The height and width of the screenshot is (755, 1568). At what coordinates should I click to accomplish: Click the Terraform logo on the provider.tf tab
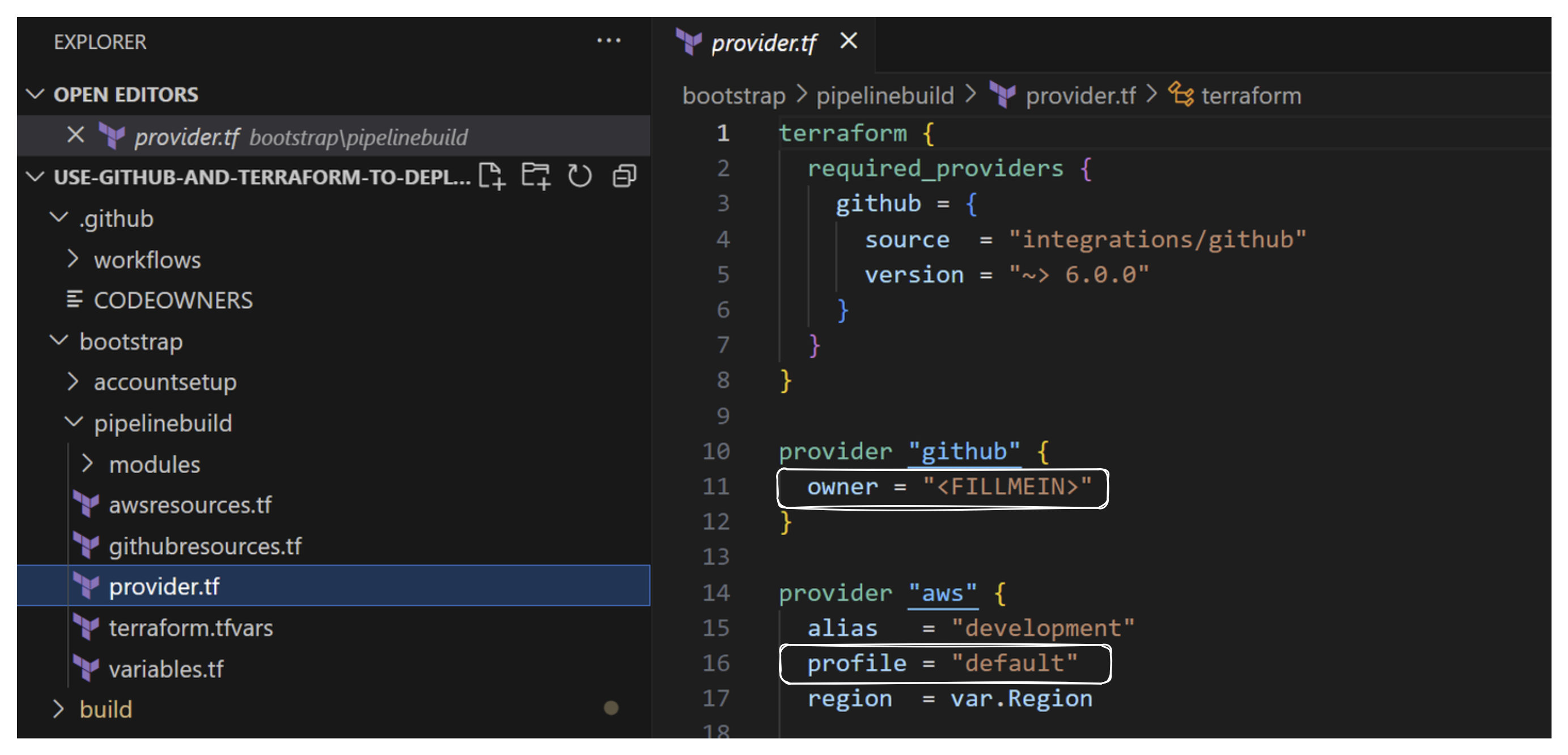point(688,43)
